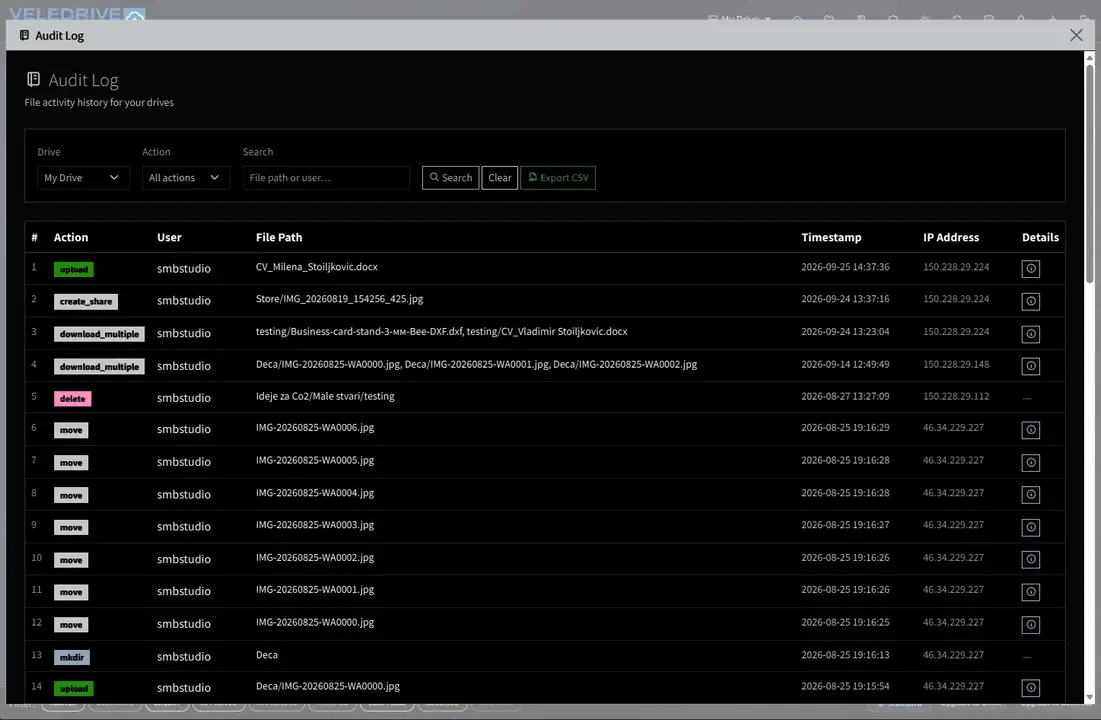The width and height of the screenshot is (1101, 720).
Task: Click the File Path column header
Action: (279, 237)
